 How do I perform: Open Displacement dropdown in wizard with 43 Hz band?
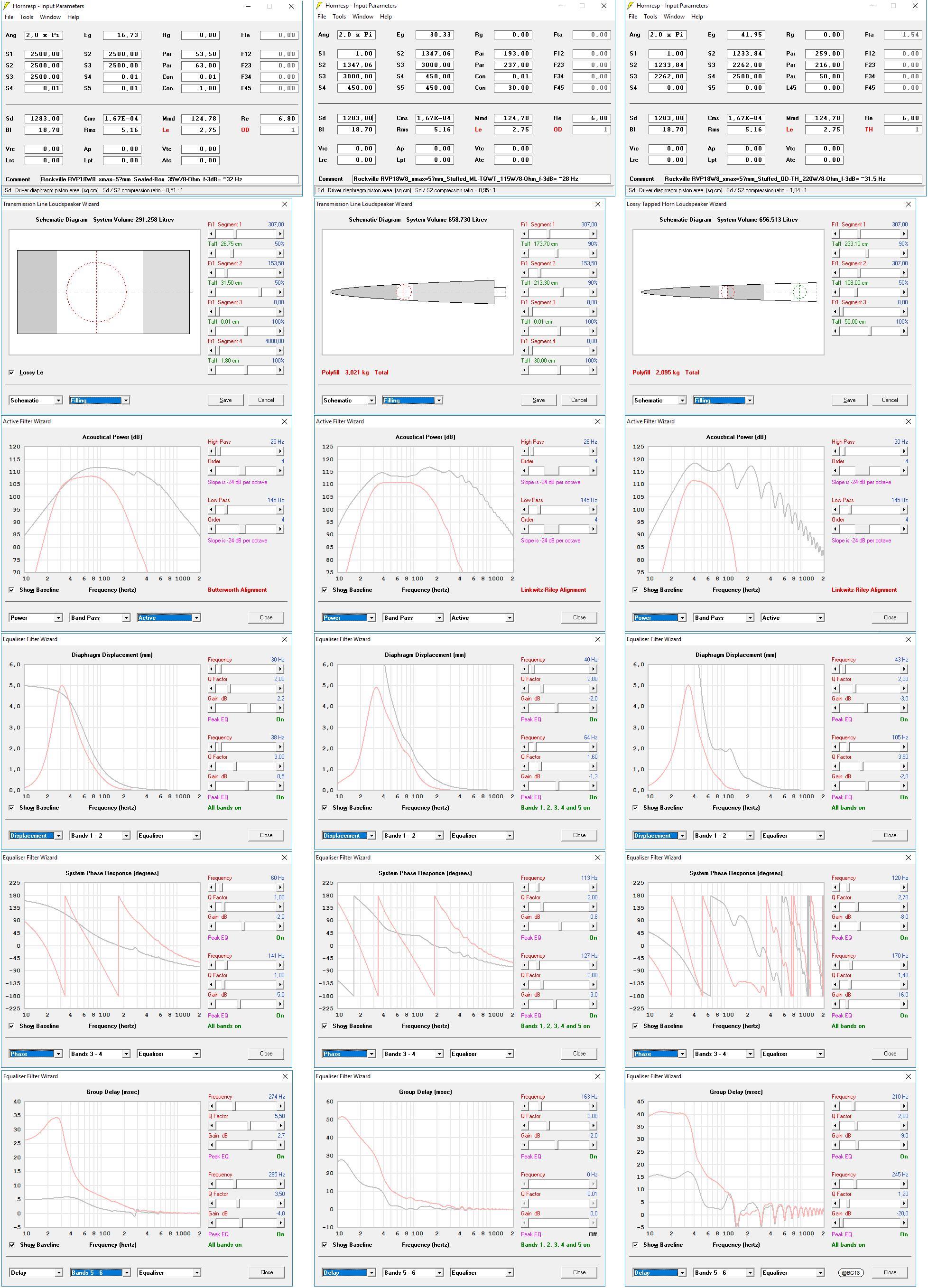coord(659,835)
